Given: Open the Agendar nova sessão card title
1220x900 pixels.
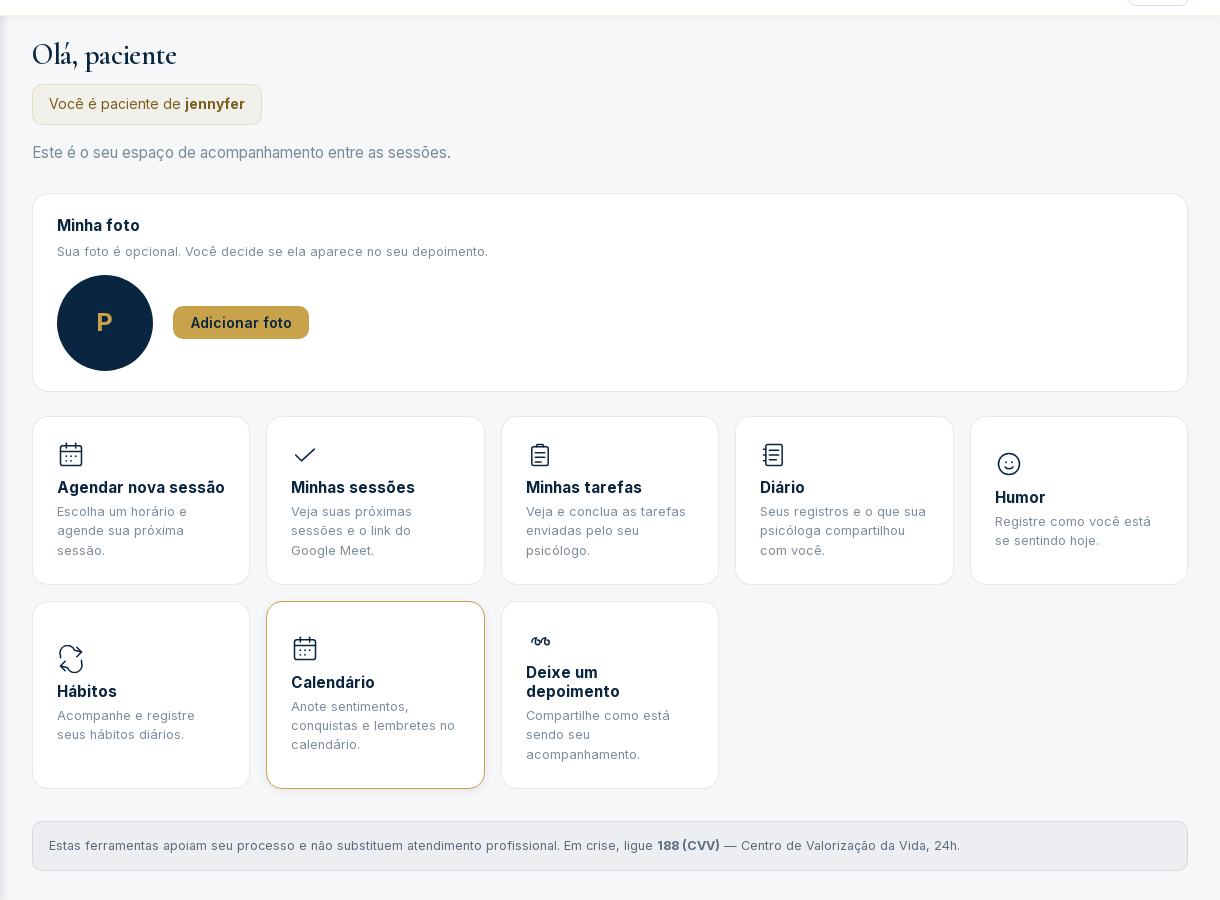Looking at the screenshot, I should (x=141, y=487).
